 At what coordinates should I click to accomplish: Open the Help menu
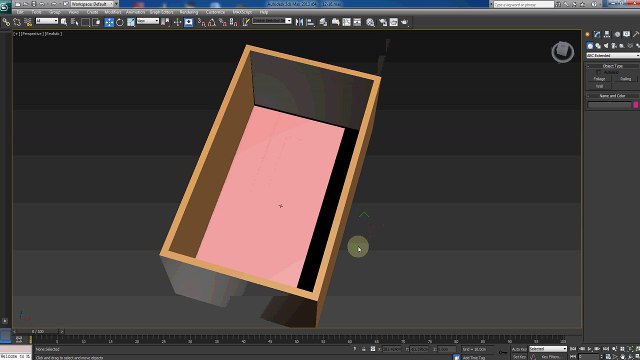tap(264, 12)
